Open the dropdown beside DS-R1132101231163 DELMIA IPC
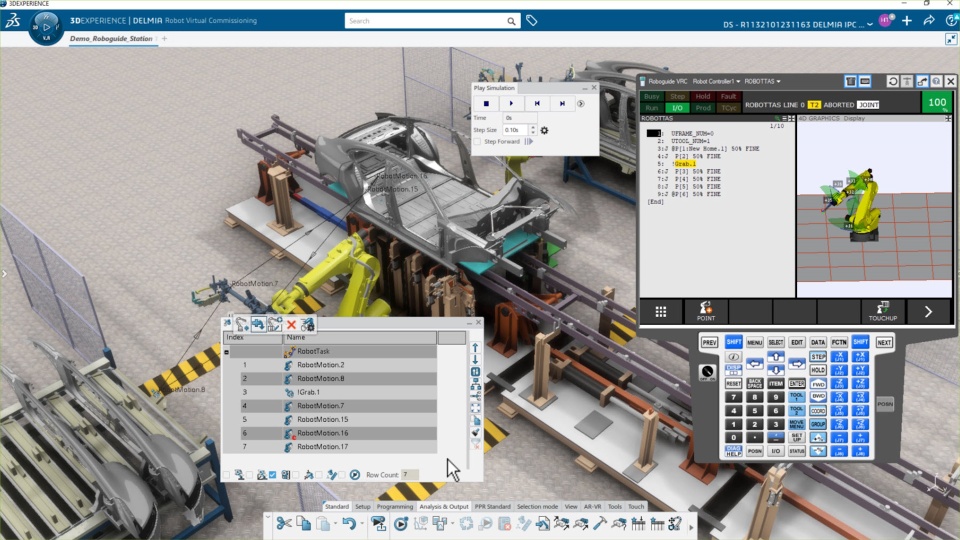Screen dimensions: 960x540 tap(870, 25)
